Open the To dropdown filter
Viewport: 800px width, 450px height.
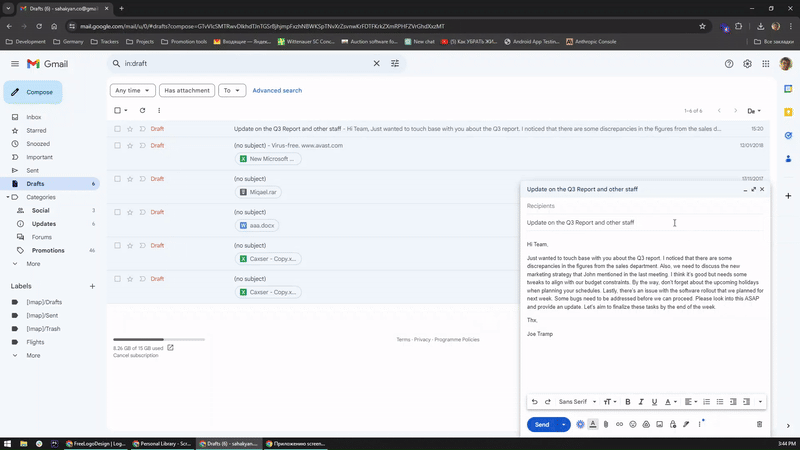pos(232,90)
